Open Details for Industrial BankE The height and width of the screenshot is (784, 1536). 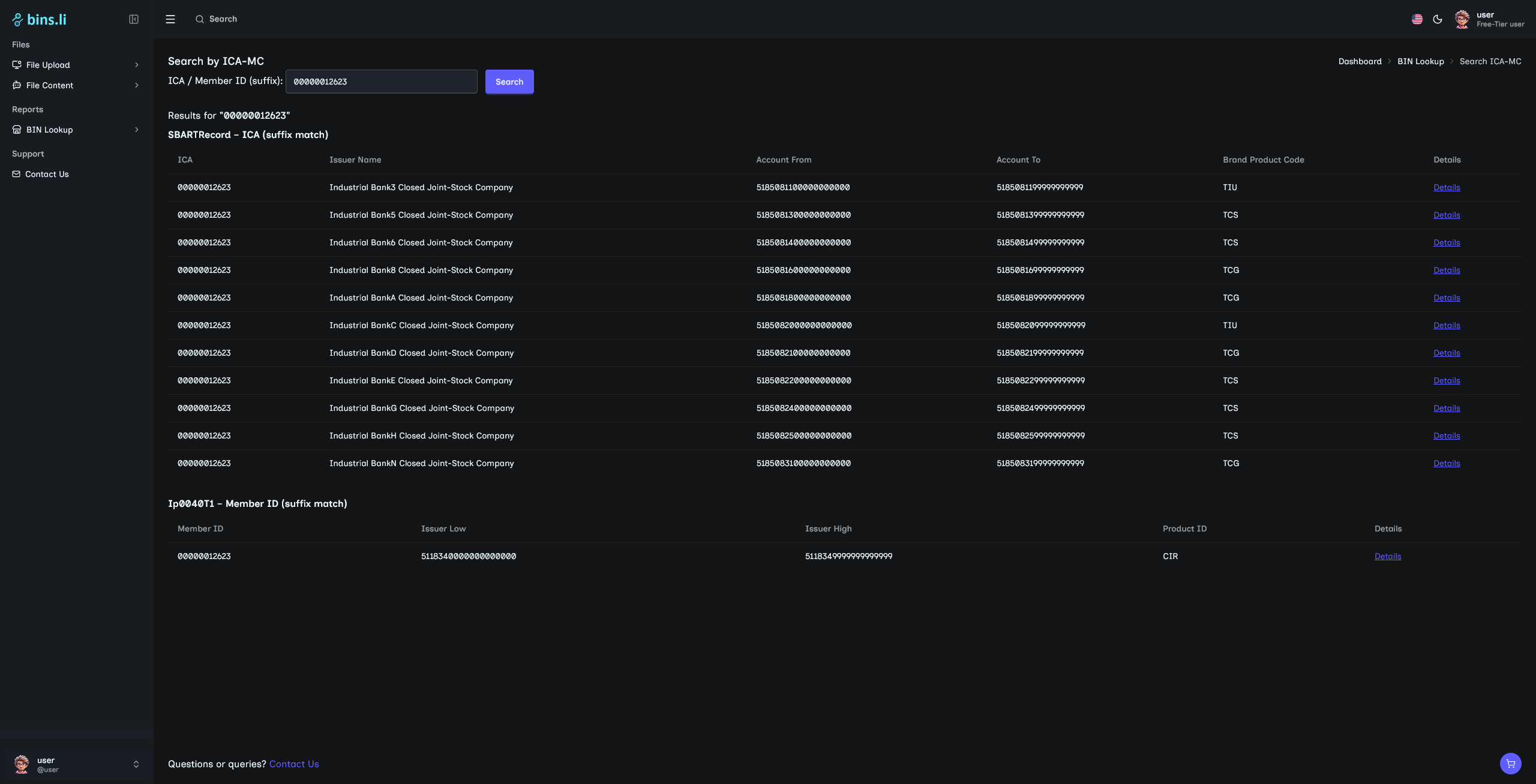click(1447, 380)
